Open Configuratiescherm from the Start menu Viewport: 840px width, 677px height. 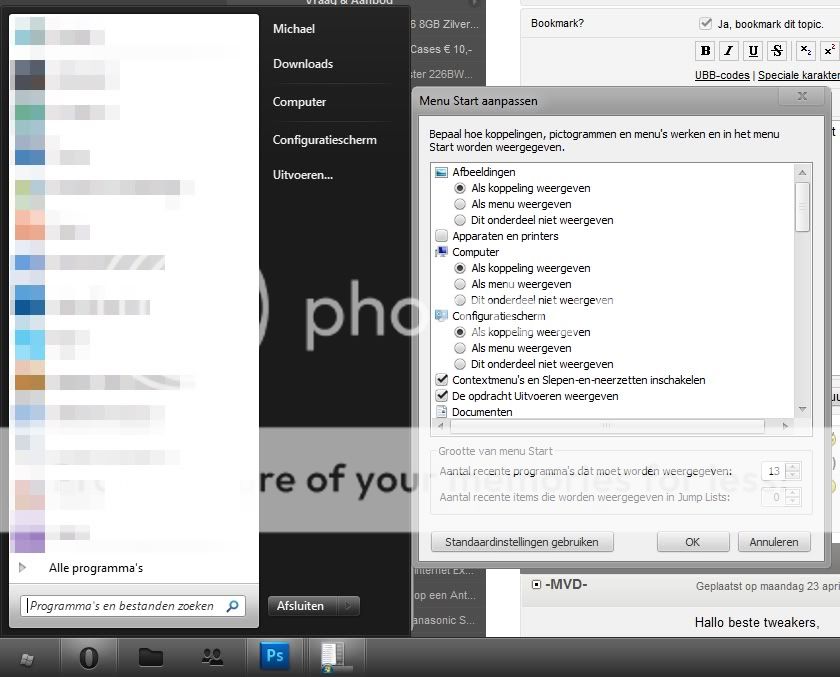point(325,140)
